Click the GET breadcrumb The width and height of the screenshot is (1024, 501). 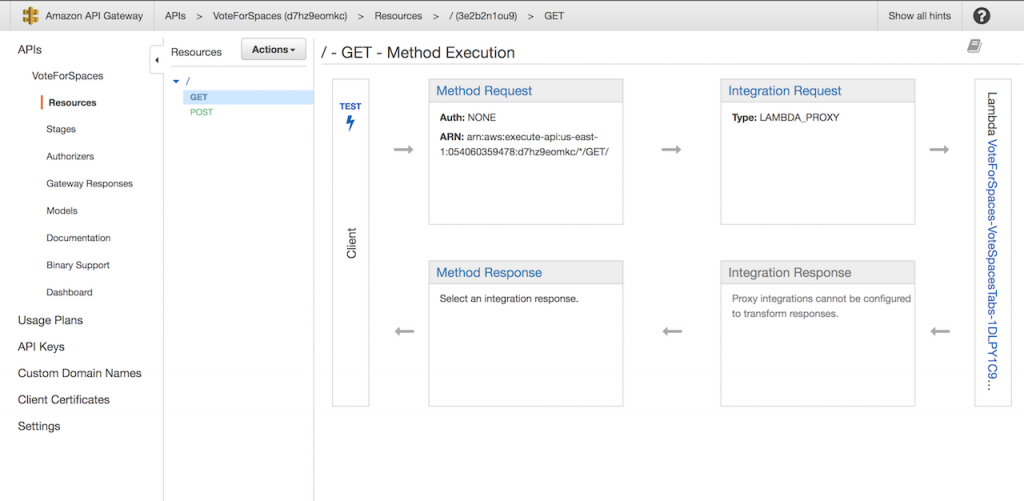554,16
